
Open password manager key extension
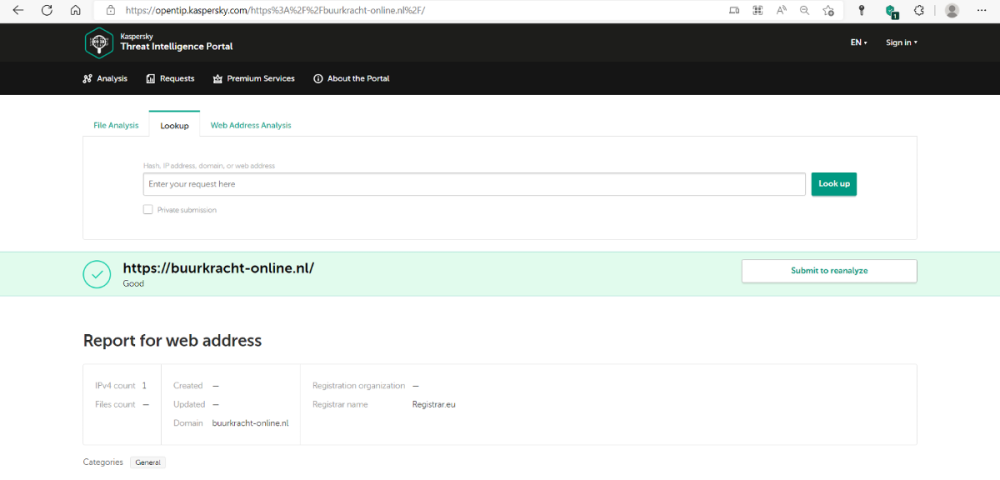[862, 10]
